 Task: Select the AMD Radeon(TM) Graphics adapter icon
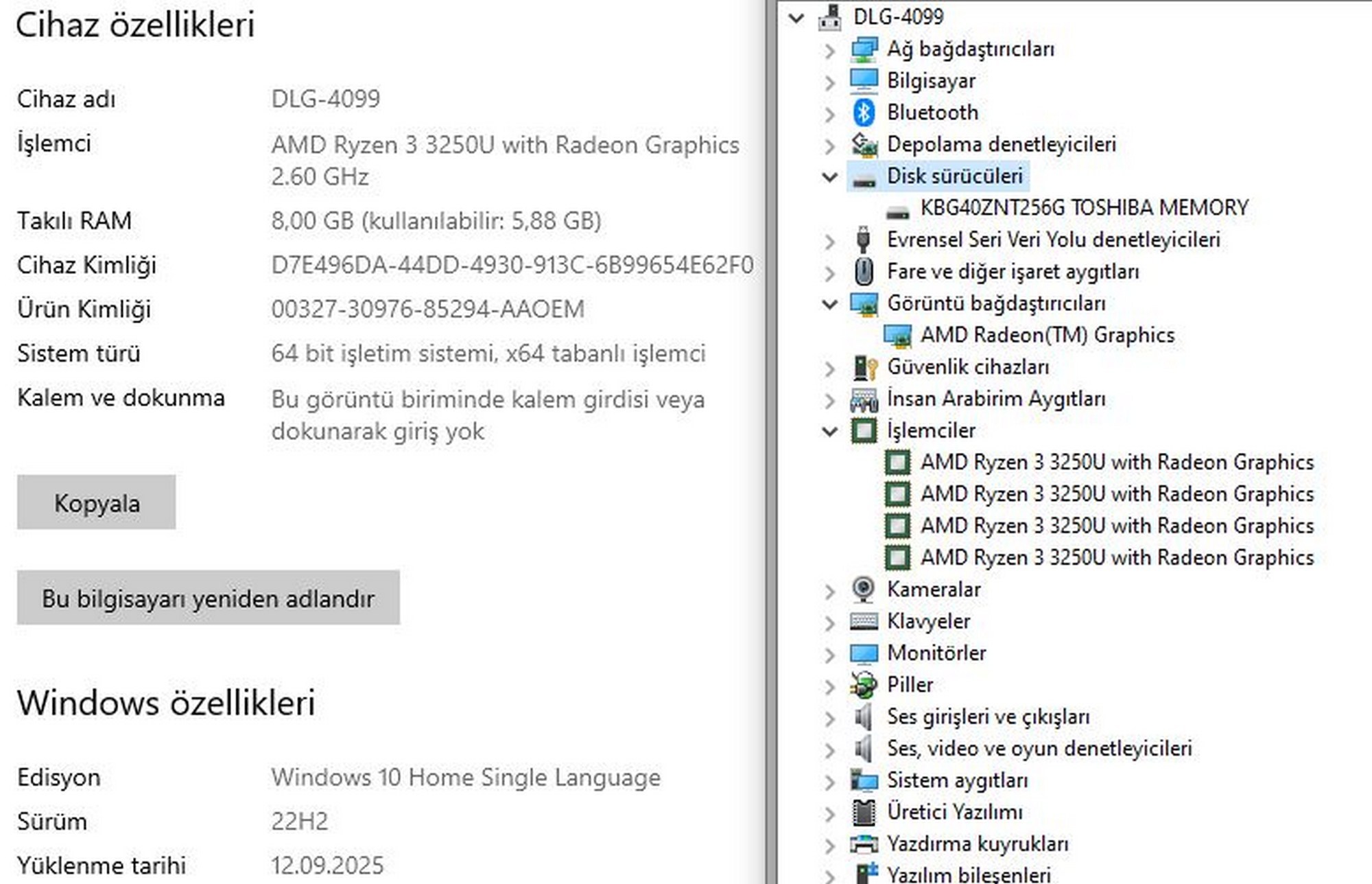pyautogui.click(x=897, y=336)
